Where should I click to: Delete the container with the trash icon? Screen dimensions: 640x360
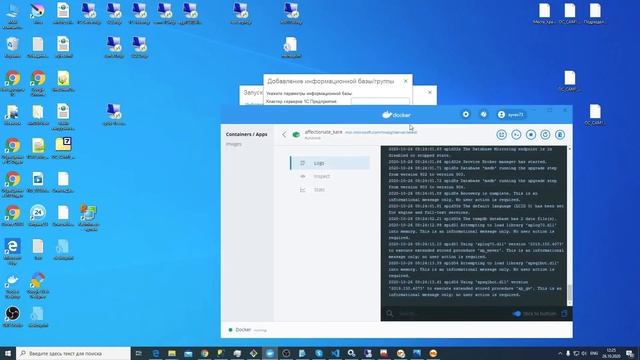pyautogui.click(x=560, y=135)
